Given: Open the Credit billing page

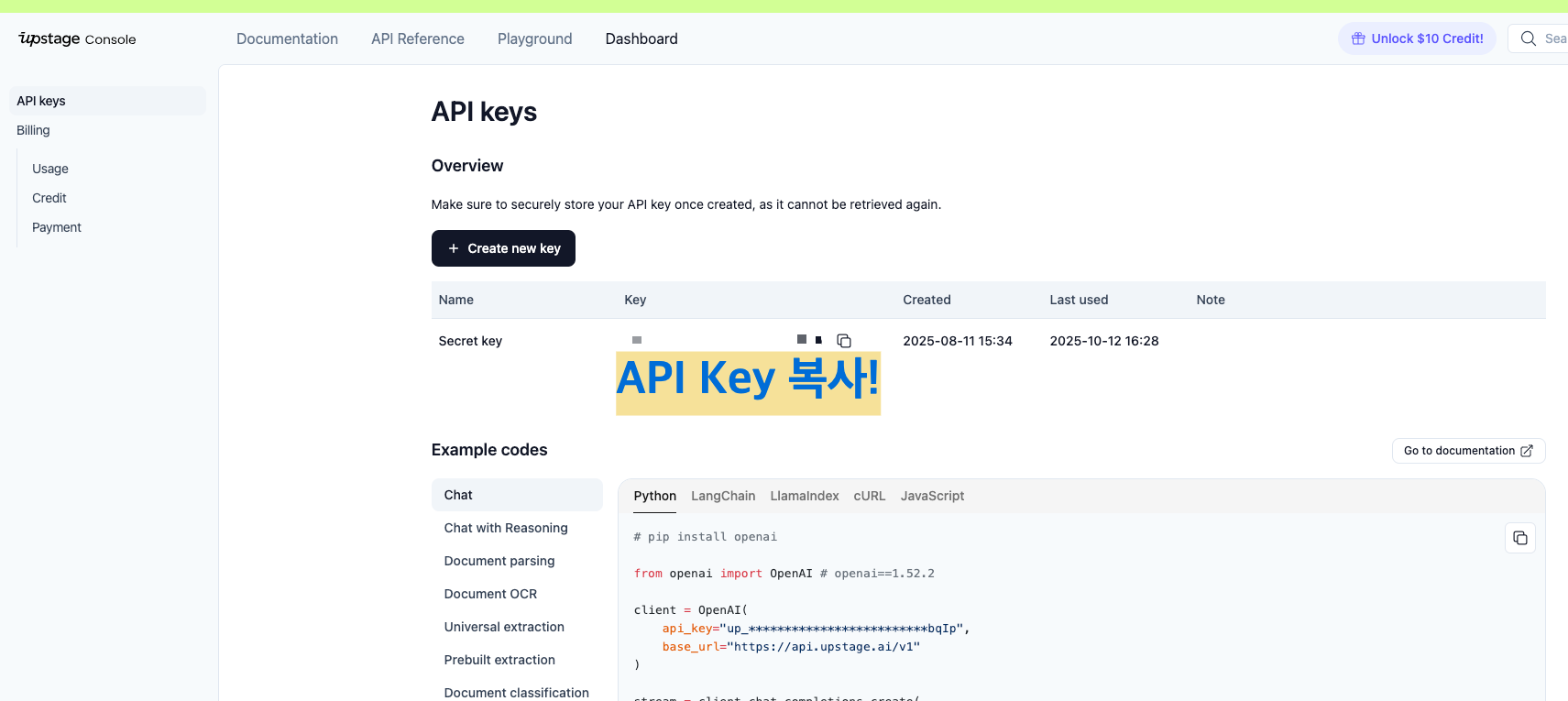Looking at the screenshot, I should (x=49, y=198).
